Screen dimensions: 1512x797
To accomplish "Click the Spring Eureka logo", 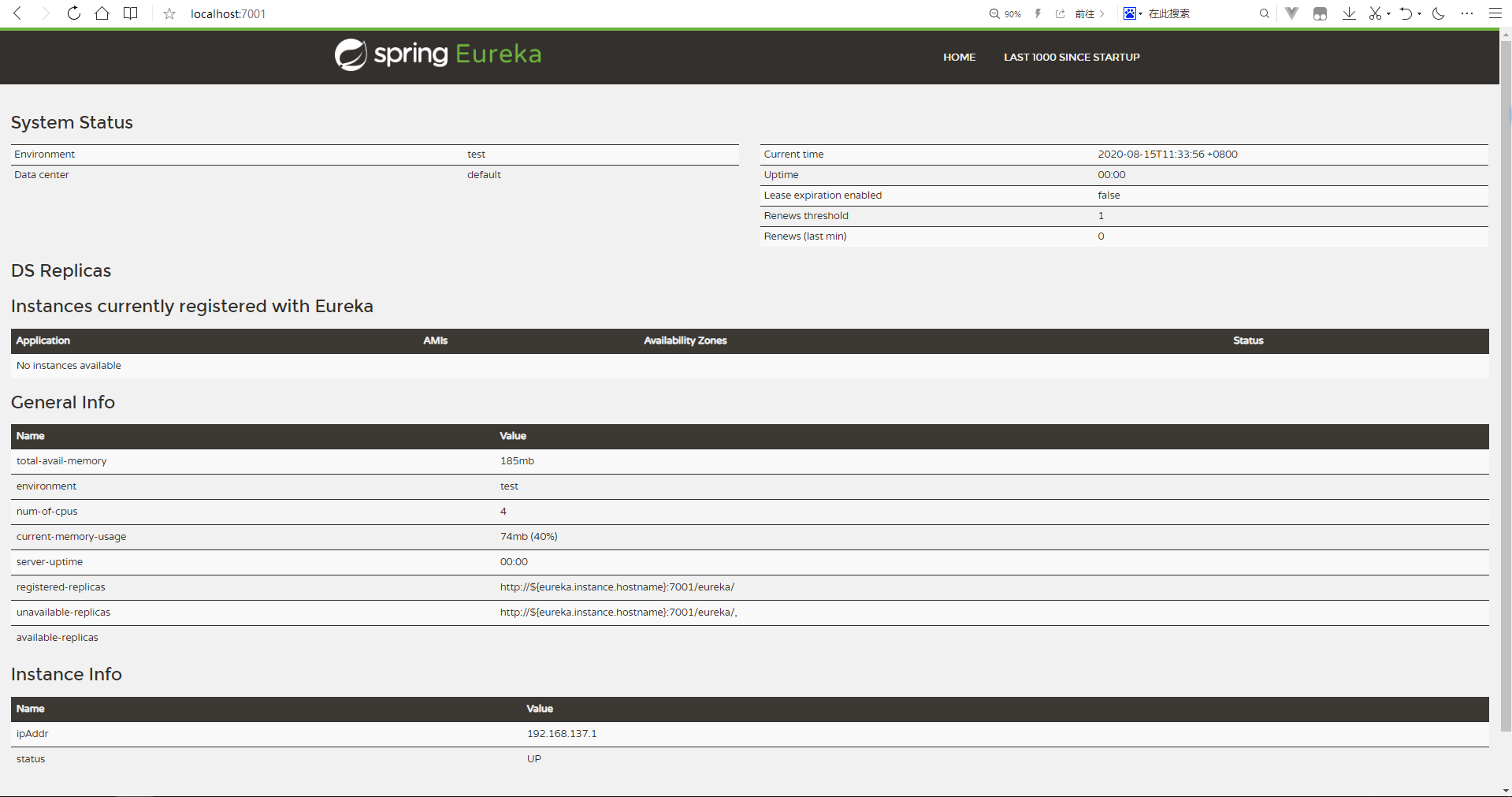I will [x=438, y=54].
